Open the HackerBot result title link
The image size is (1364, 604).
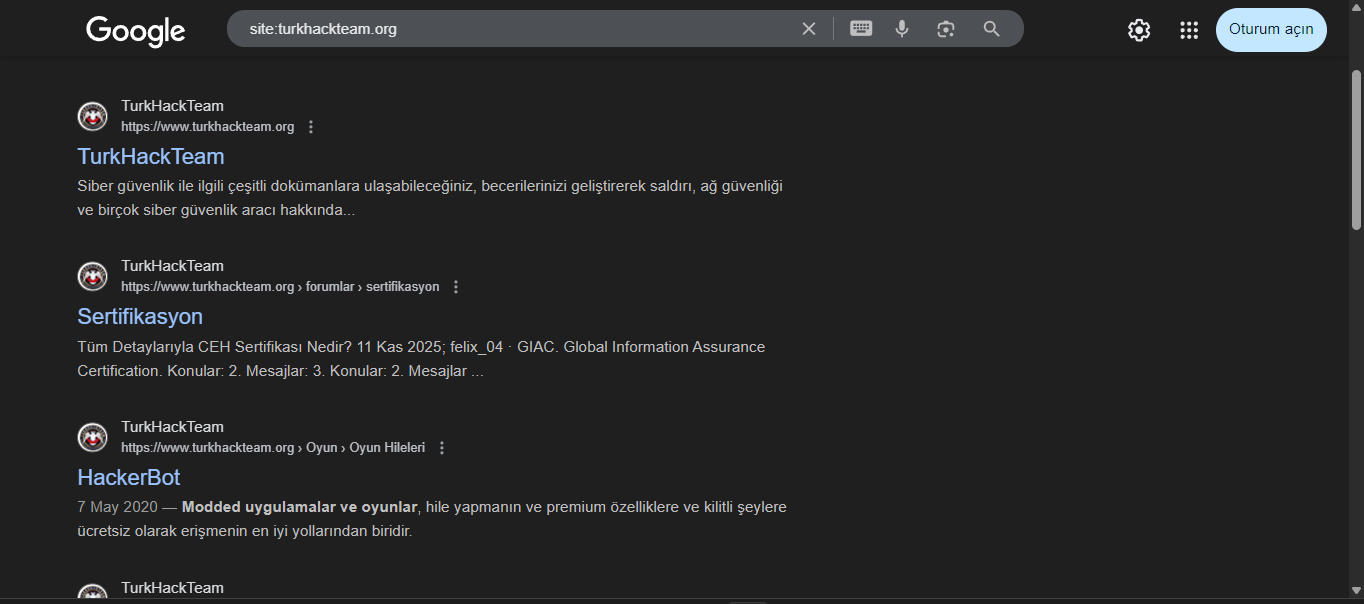129,477
